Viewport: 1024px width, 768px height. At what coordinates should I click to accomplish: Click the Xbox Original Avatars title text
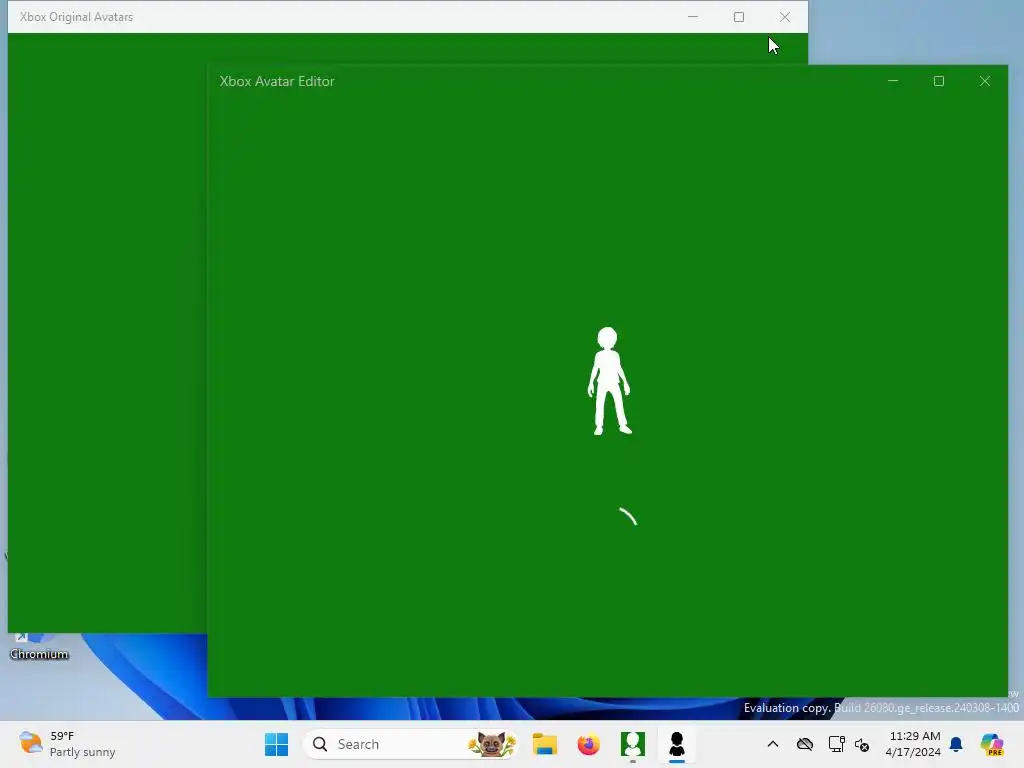pyautogui.click(x=76, y=17)
